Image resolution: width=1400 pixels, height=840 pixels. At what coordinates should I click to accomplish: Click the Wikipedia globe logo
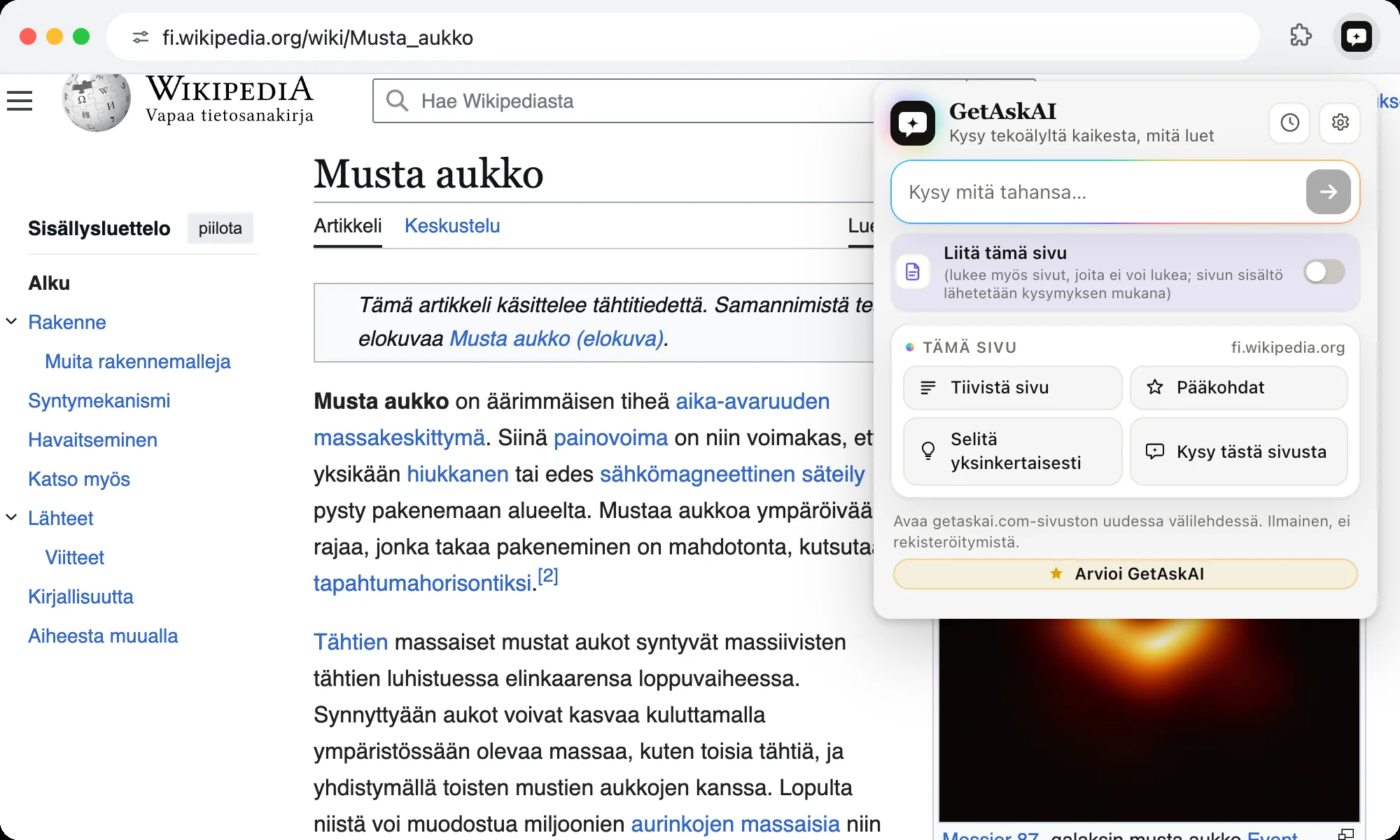coord(96,102)
